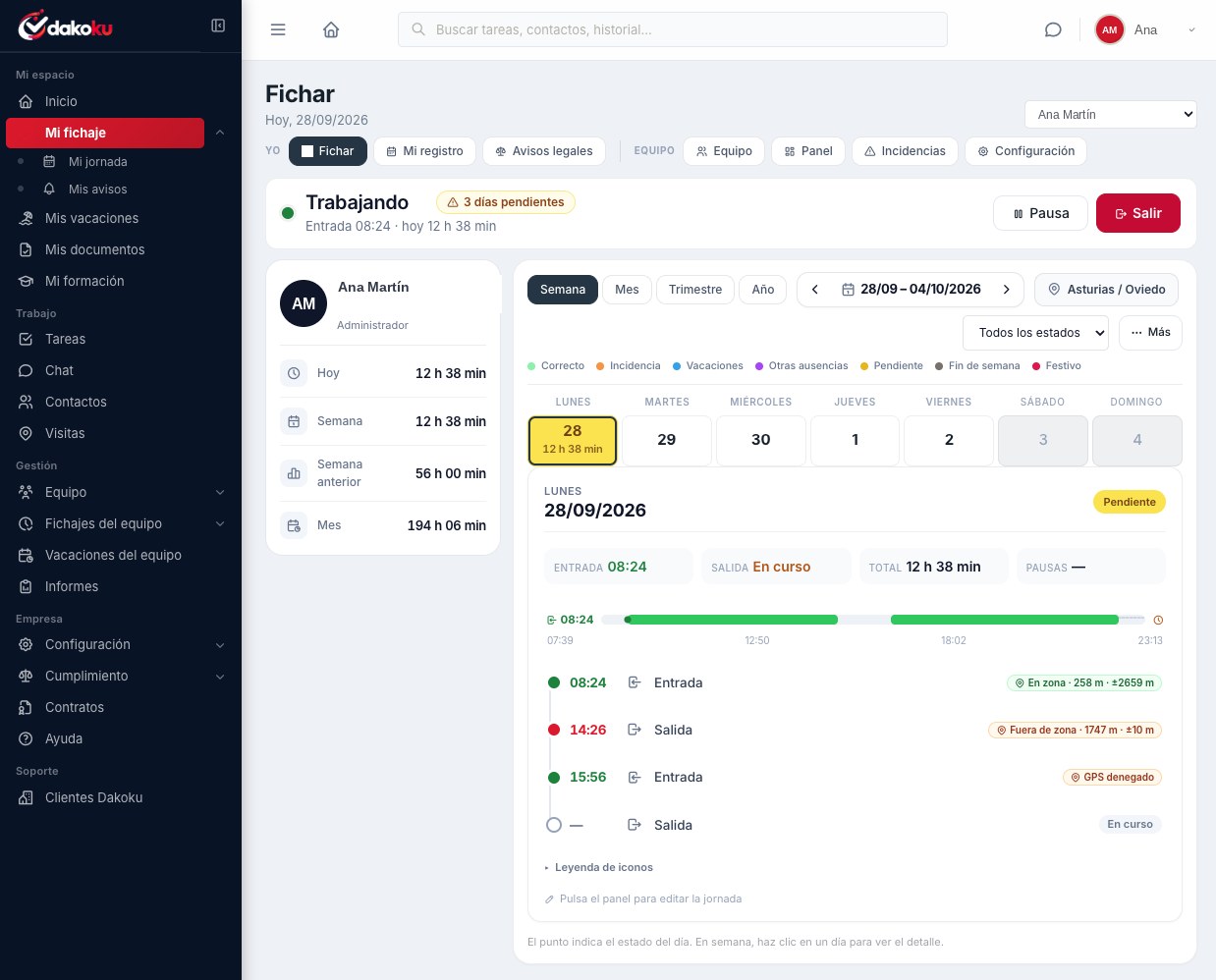Image resolution: width=1216 pixels, height=980 pixels.
Task: Expand the Leyenda de iconos disclosure
Action: [x=599, y=867]
